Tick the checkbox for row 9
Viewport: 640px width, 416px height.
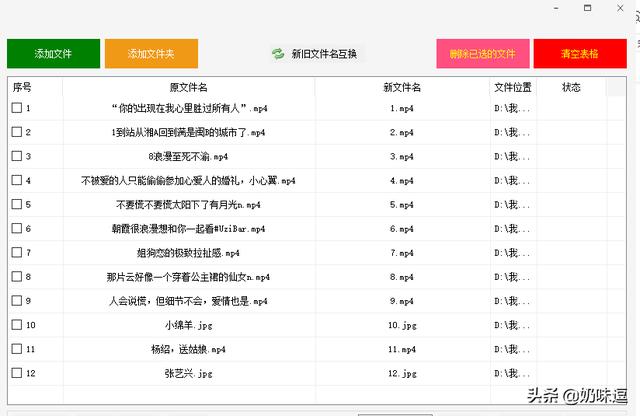tap(17, 300)
